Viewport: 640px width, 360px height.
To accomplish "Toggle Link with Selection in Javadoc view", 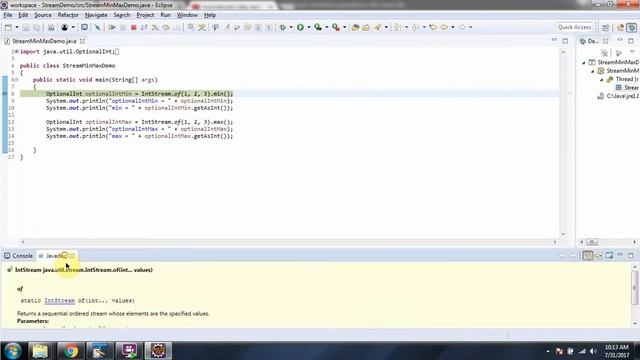I will [x=587, y=256].
